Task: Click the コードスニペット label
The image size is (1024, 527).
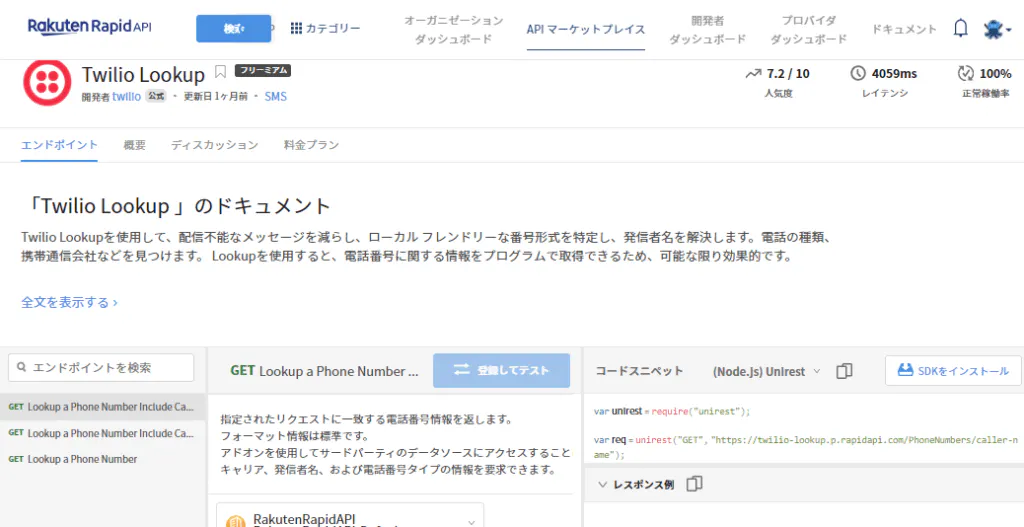Action: (639, 371)
